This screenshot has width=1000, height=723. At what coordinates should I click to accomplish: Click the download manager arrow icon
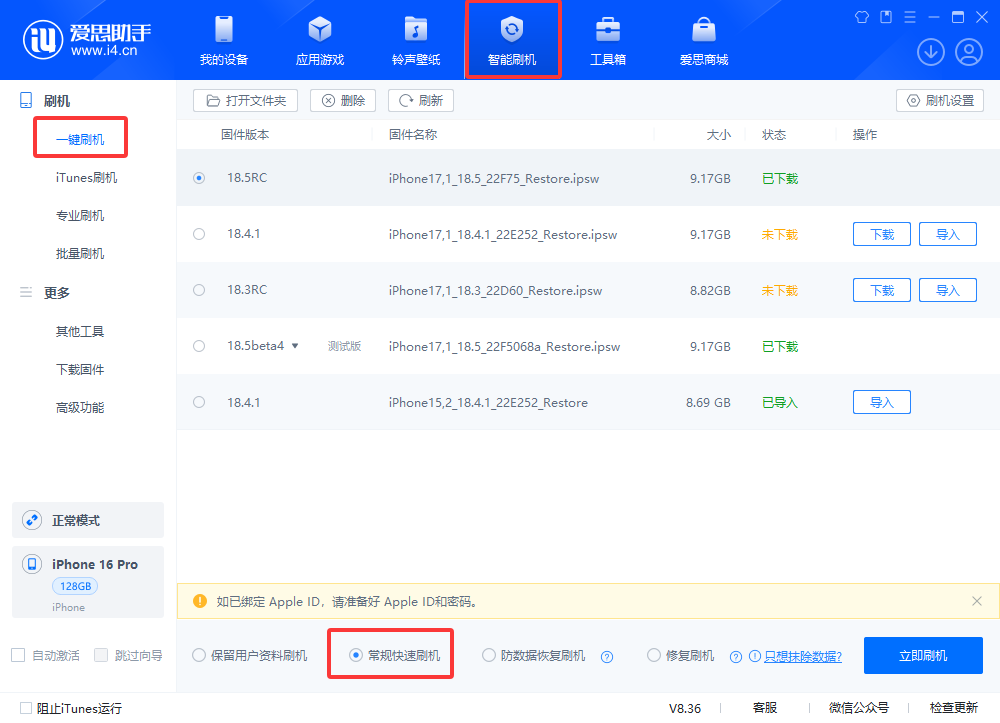click(931, 52)
